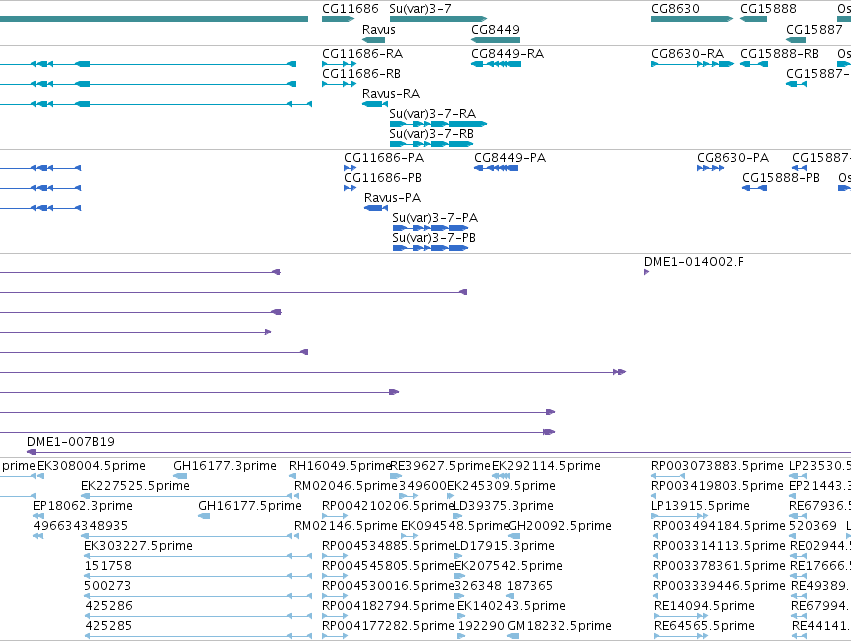Click the CG8449-PA protein label

coord(510,158)
